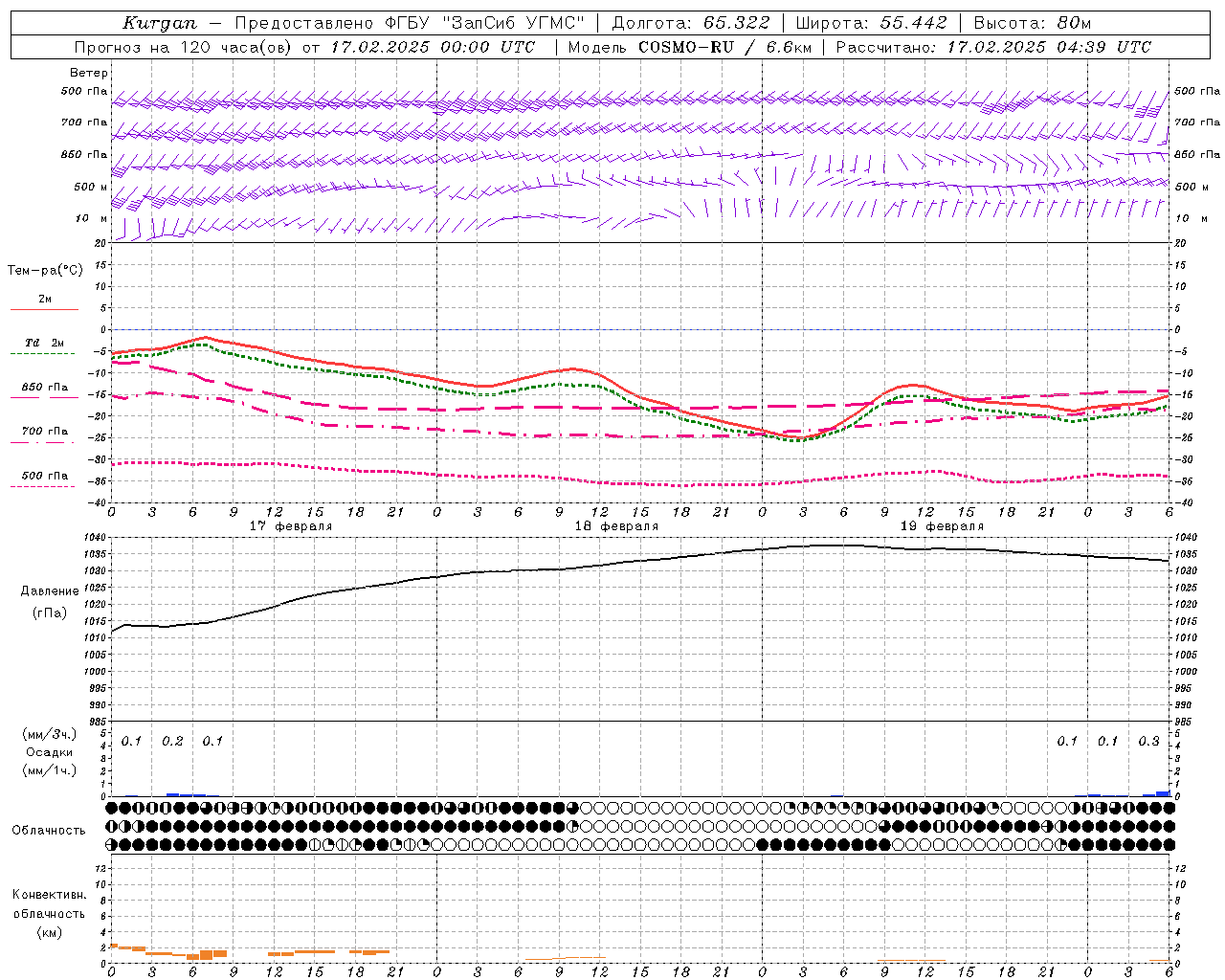Click the Рассчитано: 17.02.2025 04:39 UTC text

click(993, 47)
